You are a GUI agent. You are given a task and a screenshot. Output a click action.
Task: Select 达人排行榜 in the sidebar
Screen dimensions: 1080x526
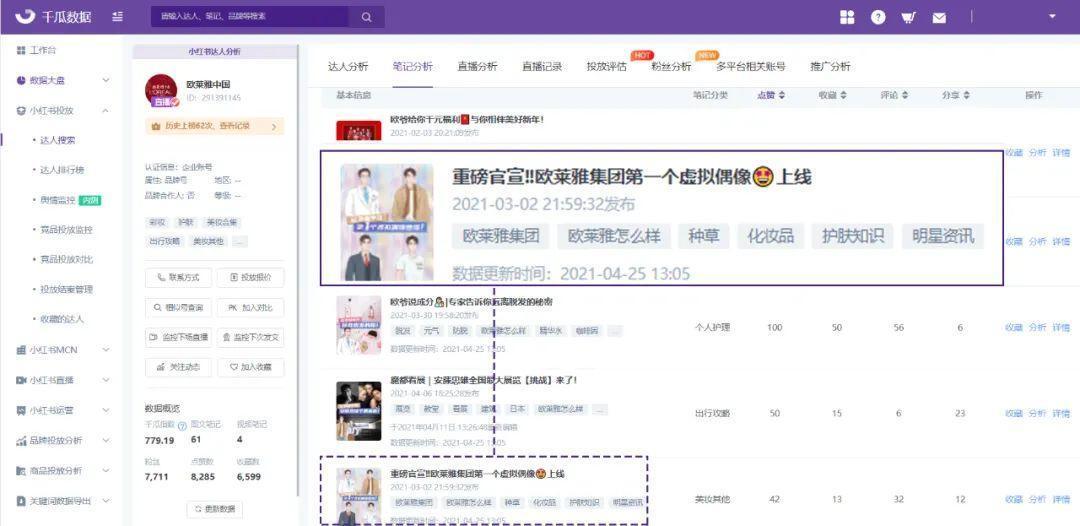point(62,169)
